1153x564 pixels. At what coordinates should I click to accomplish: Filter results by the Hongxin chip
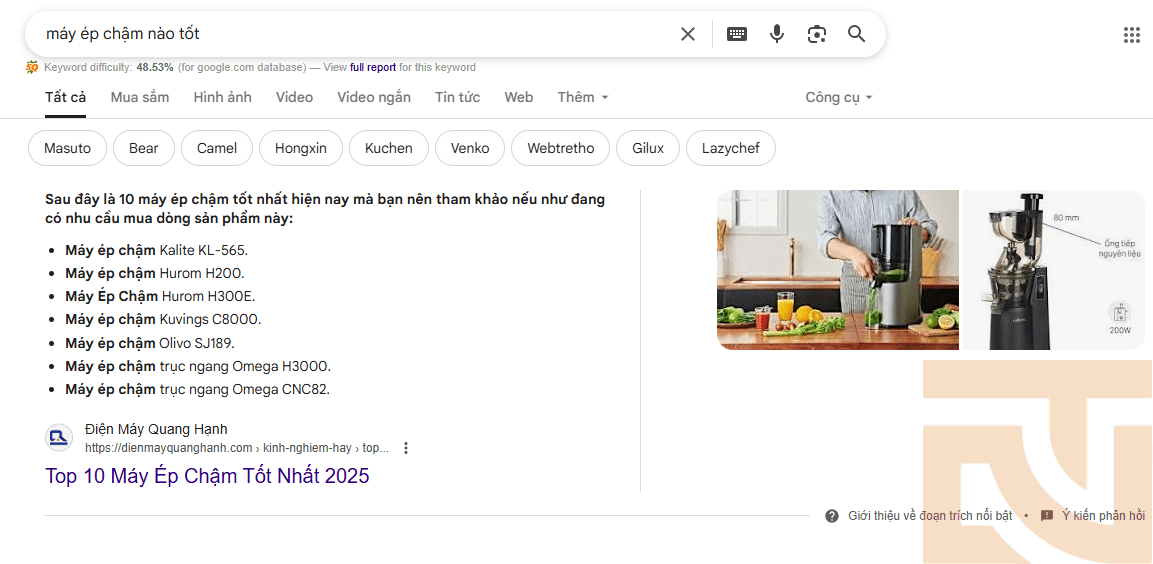pos(301,149)
